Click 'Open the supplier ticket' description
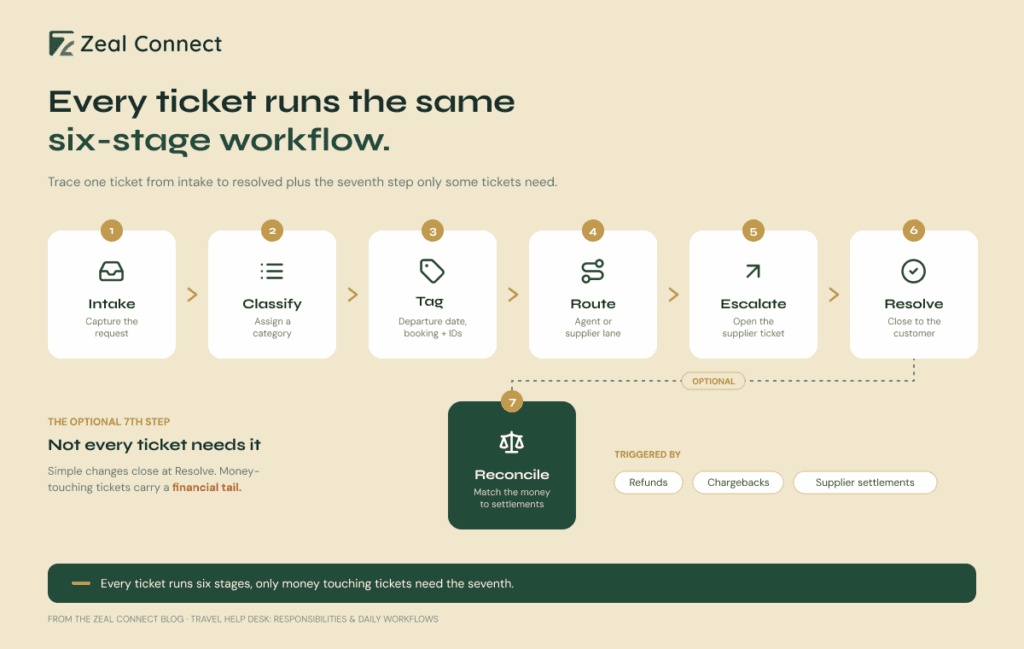The height and width of the screenshot is (649, 1024). point(753,327)
